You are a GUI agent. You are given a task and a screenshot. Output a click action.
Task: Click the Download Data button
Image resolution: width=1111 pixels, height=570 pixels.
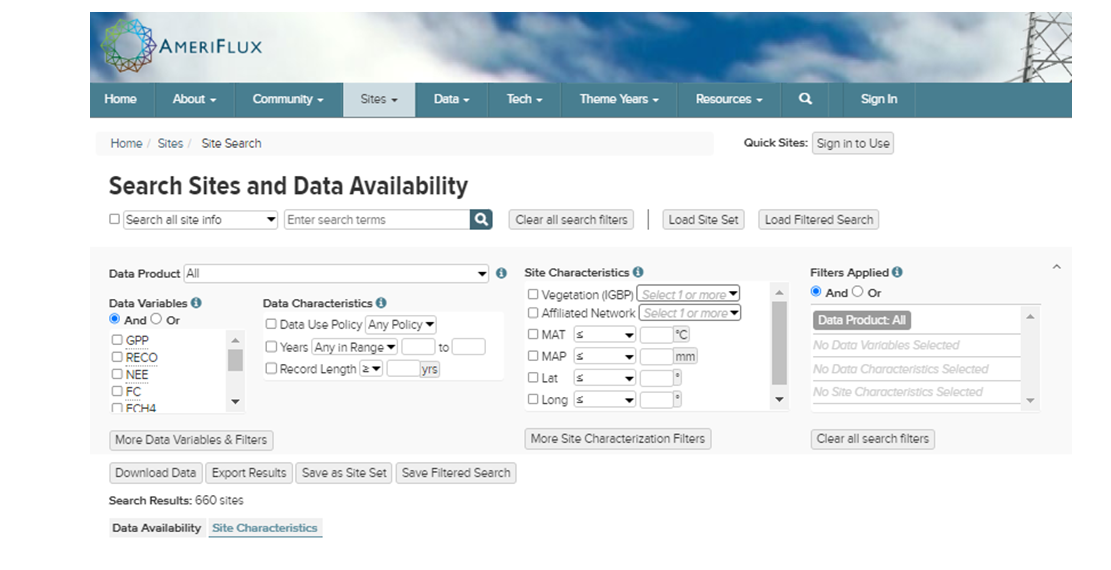click(x=155, y=473)
